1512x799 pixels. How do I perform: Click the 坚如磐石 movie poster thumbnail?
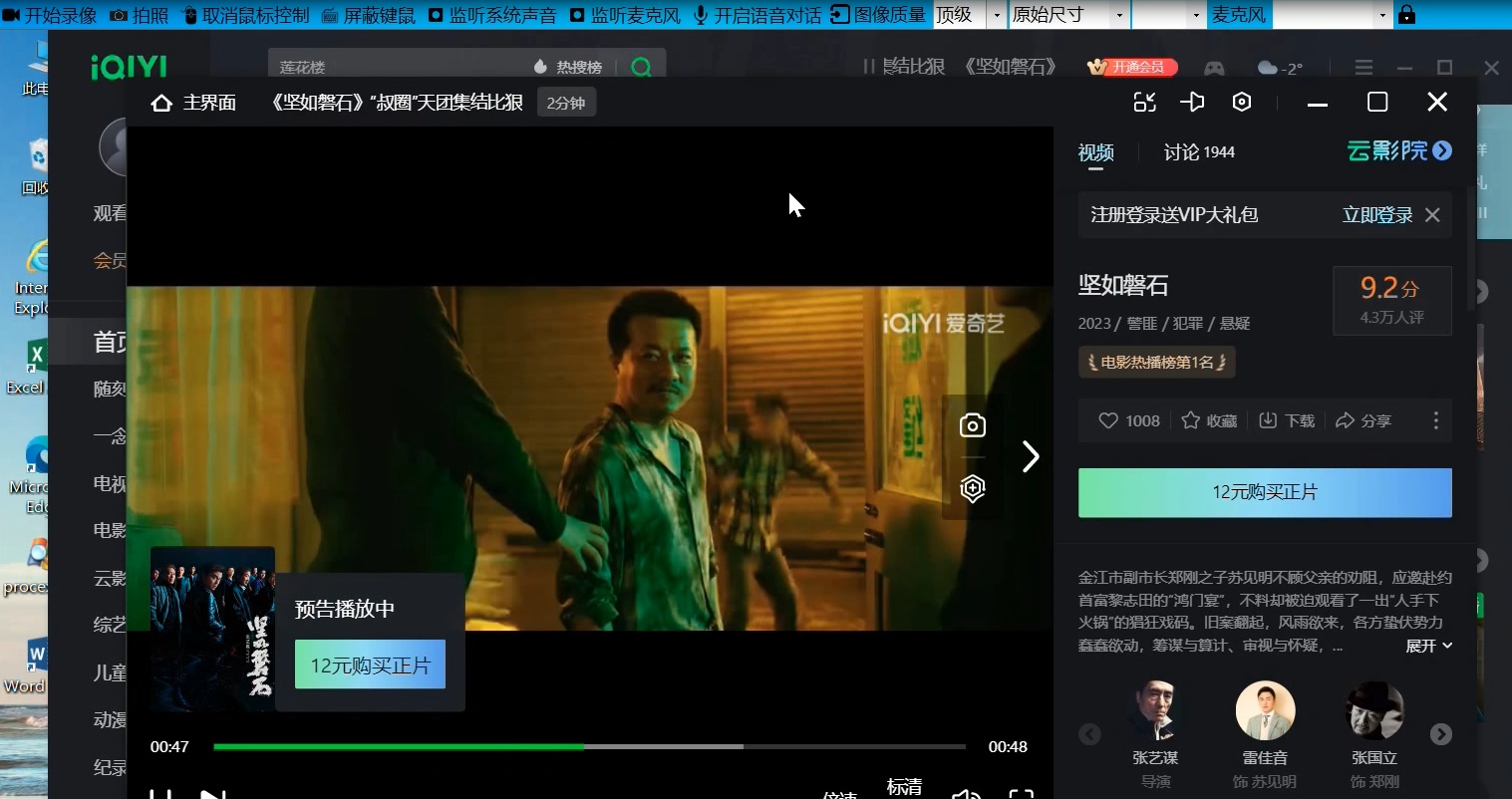[211, 628]
